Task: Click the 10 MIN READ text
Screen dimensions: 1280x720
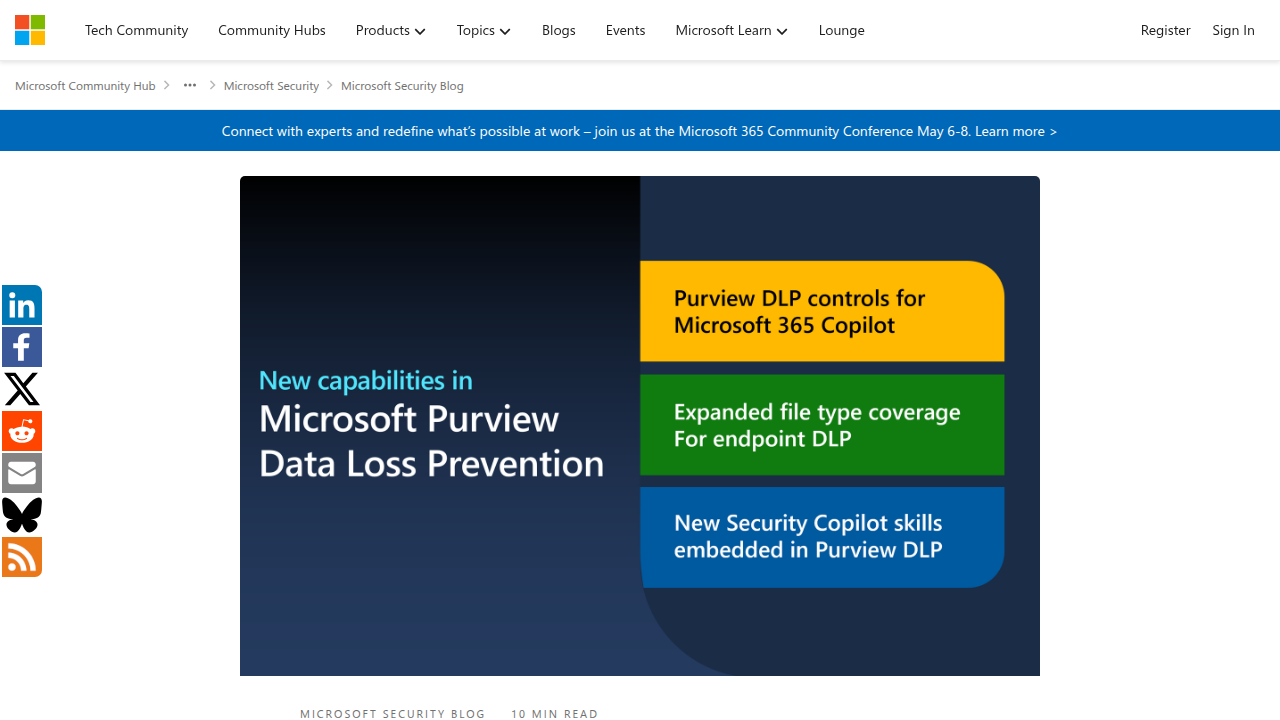Action: pos(555,714)
